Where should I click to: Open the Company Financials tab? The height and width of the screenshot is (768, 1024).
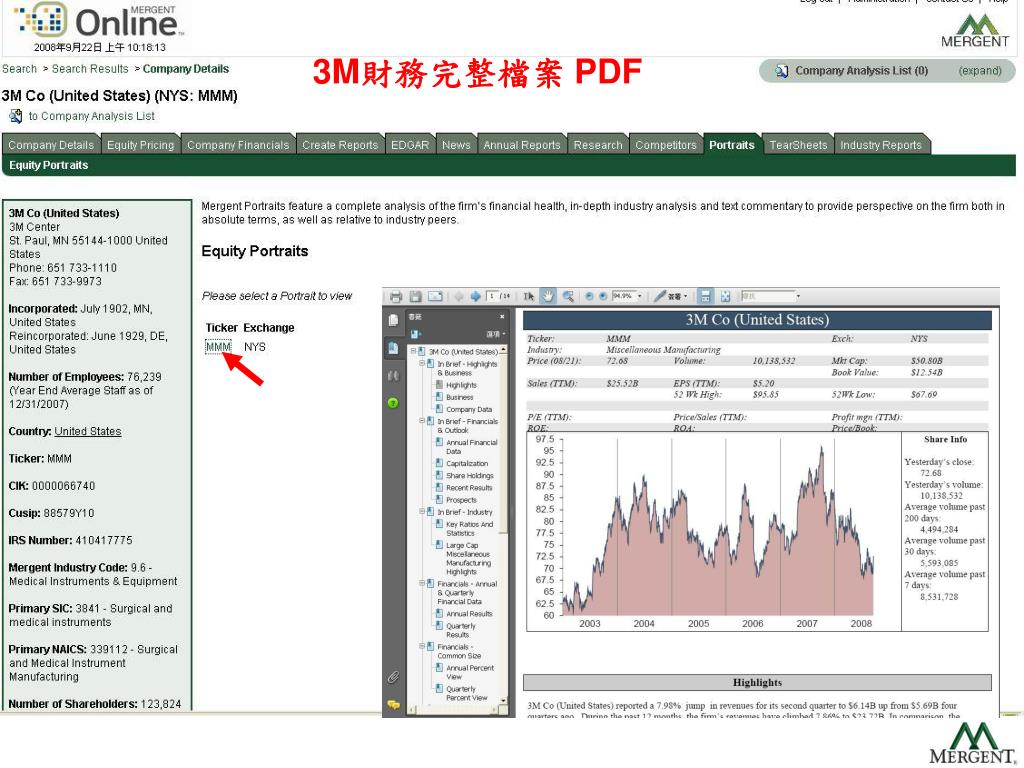pyautogui.click(x=238, y=145)
